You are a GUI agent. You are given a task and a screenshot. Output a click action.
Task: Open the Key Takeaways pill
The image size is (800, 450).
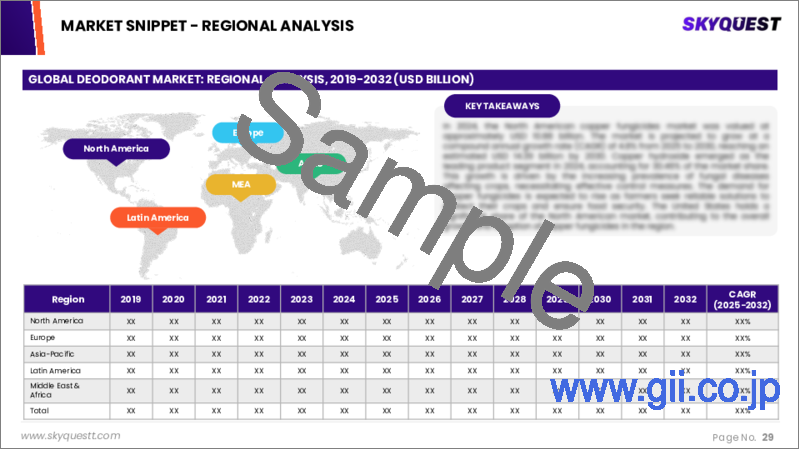click(x=502, y=106)
